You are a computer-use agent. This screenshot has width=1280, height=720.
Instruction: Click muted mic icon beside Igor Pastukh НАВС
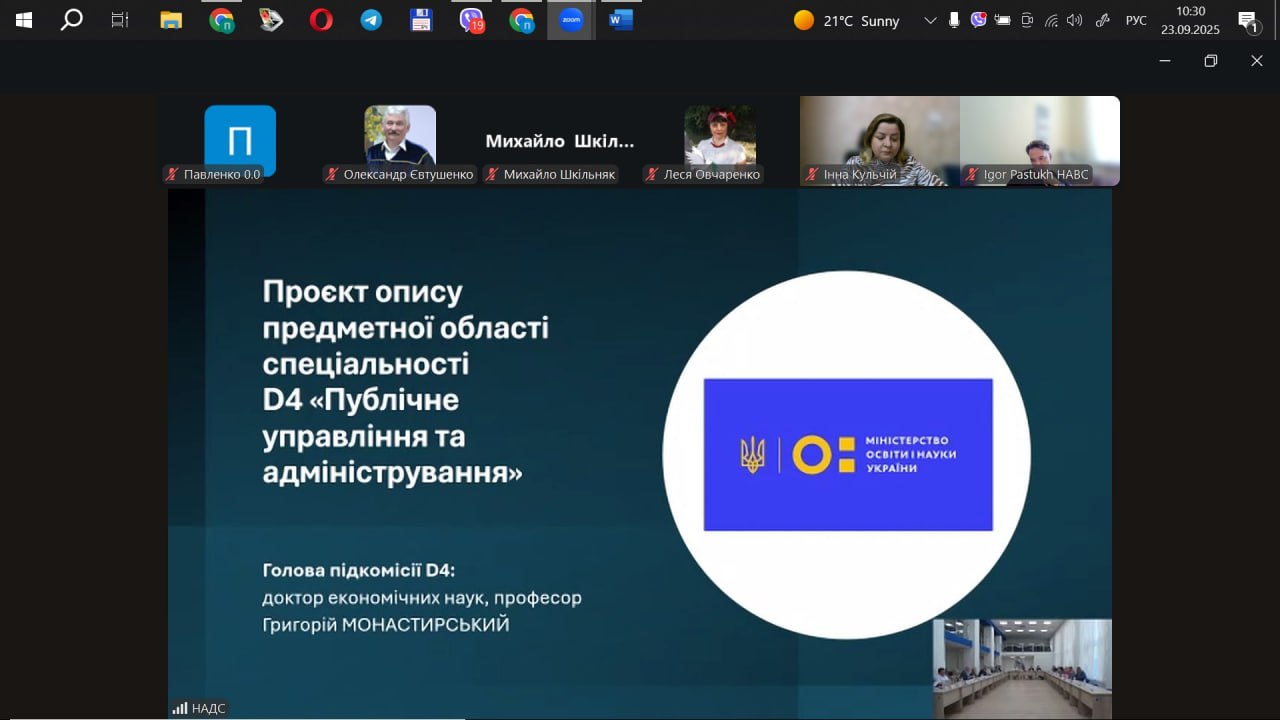pos(973,174)
